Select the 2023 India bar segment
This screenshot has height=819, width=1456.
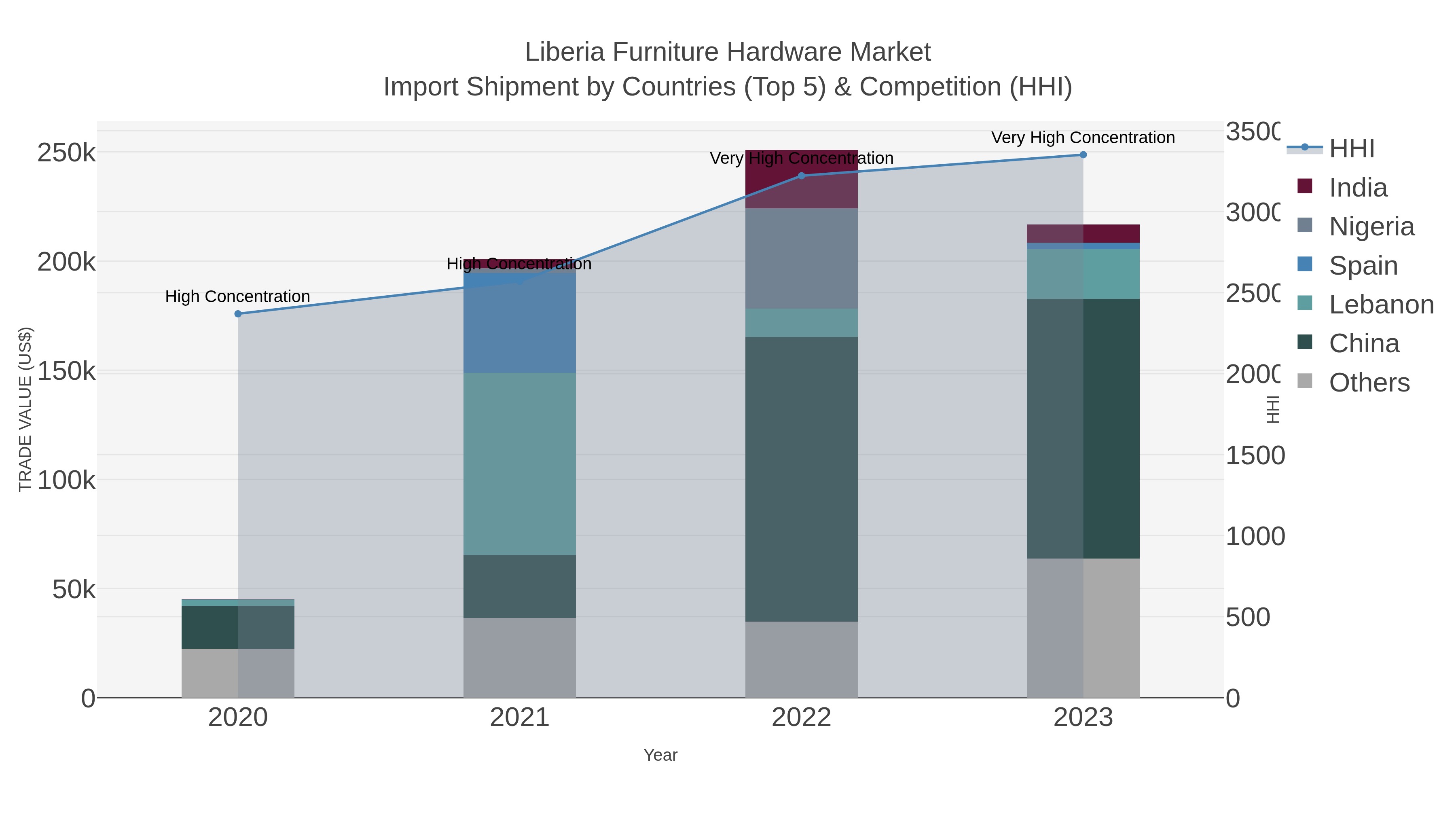coord(1083,234)
